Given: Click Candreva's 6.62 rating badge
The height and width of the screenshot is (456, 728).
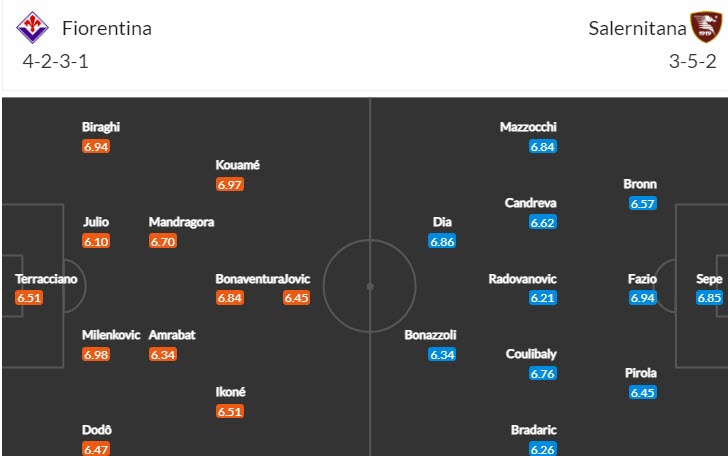Looking at the screenshot, I should click(543, 222).
